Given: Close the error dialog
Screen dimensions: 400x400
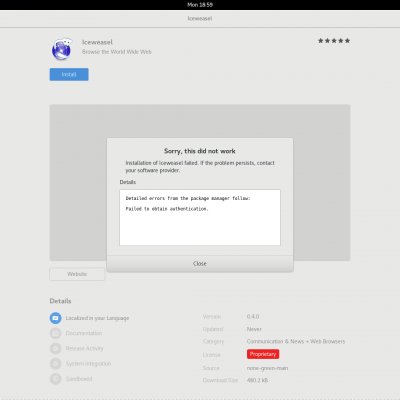Looking at the screenshot, I should [x=200, y=264].
